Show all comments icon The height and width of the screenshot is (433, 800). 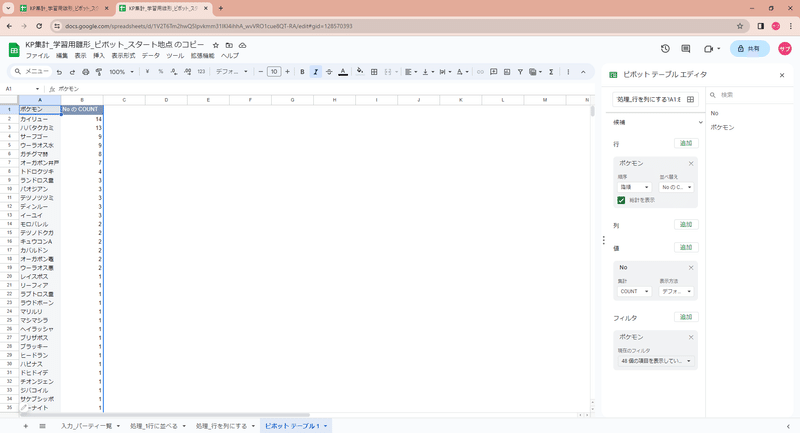686,49
